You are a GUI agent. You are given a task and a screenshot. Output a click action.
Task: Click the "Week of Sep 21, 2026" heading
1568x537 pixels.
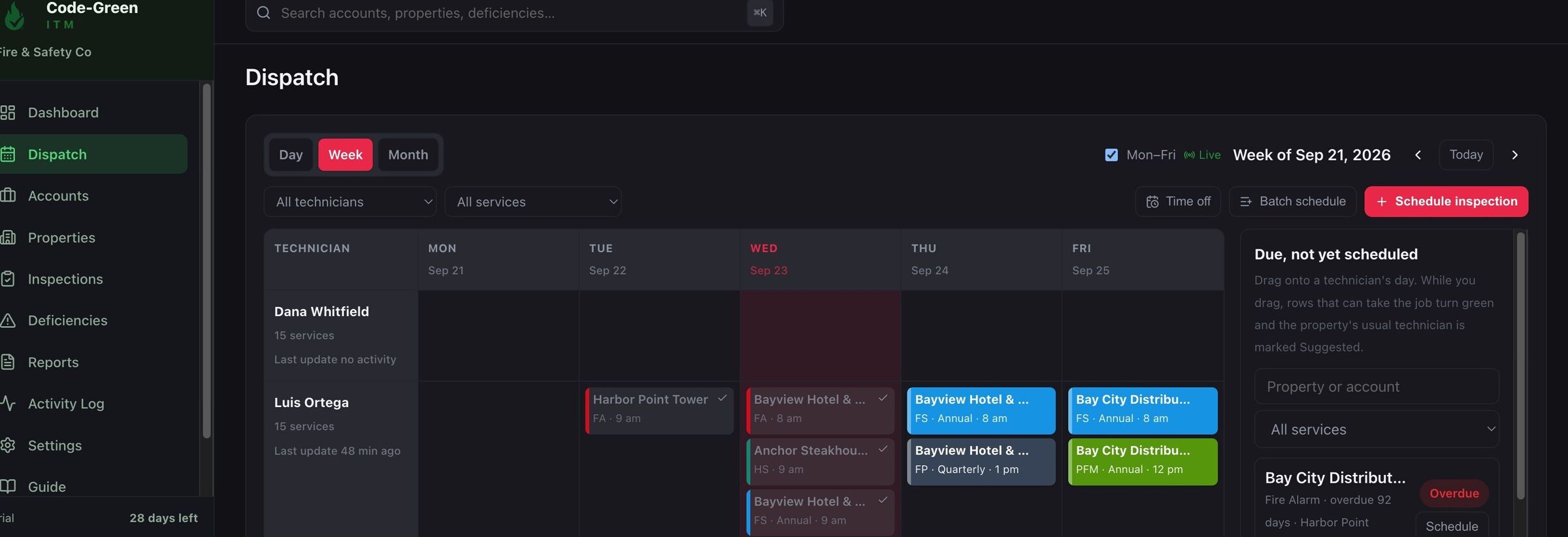pos(1312,155)
